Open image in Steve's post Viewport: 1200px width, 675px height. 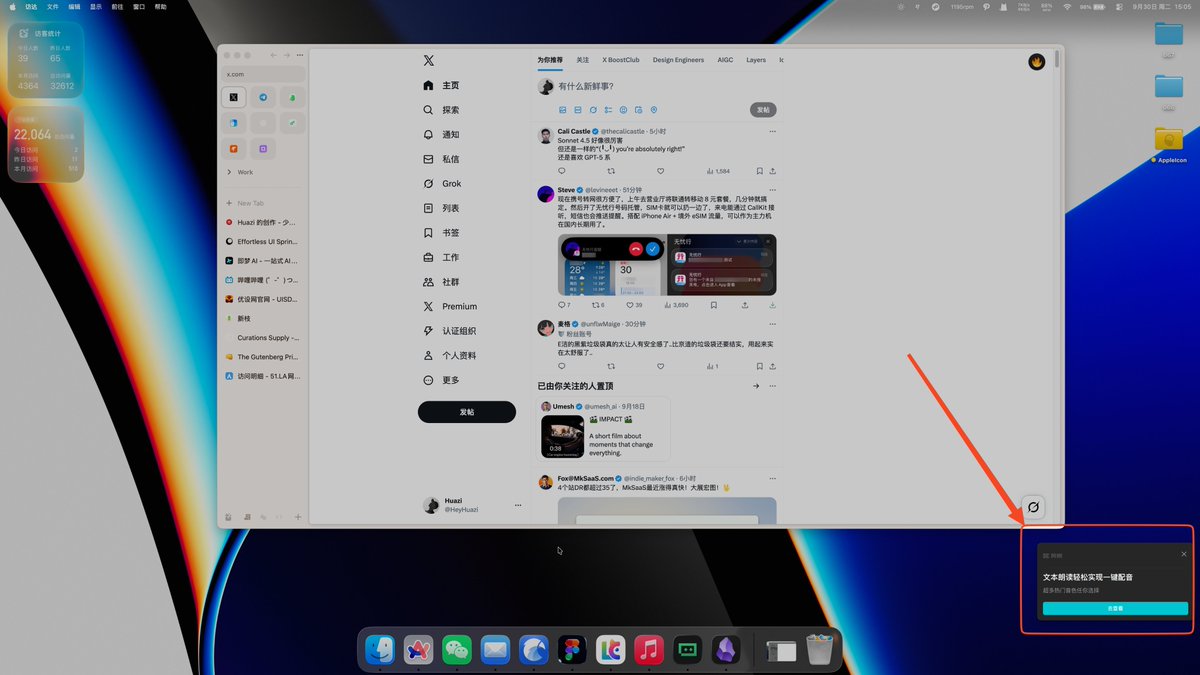[667, 265]
